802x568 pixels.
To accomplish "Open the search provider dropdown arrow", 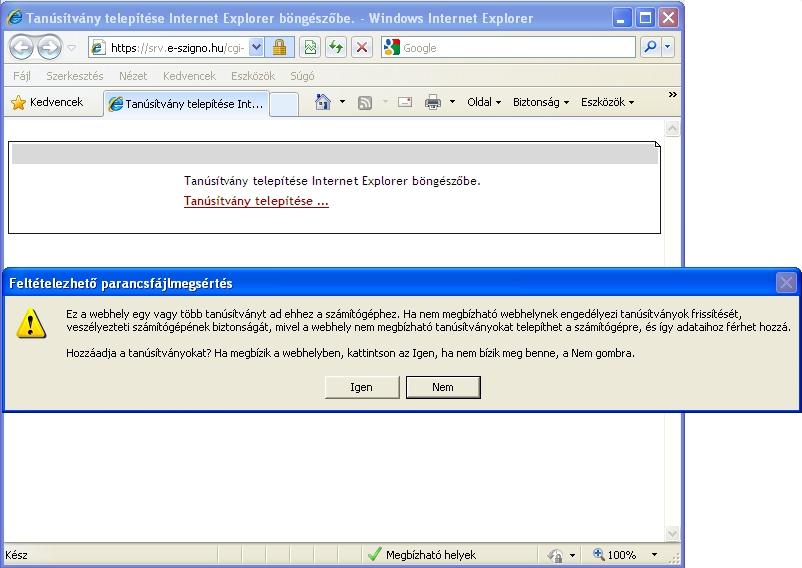I will (x=667, y=48).
